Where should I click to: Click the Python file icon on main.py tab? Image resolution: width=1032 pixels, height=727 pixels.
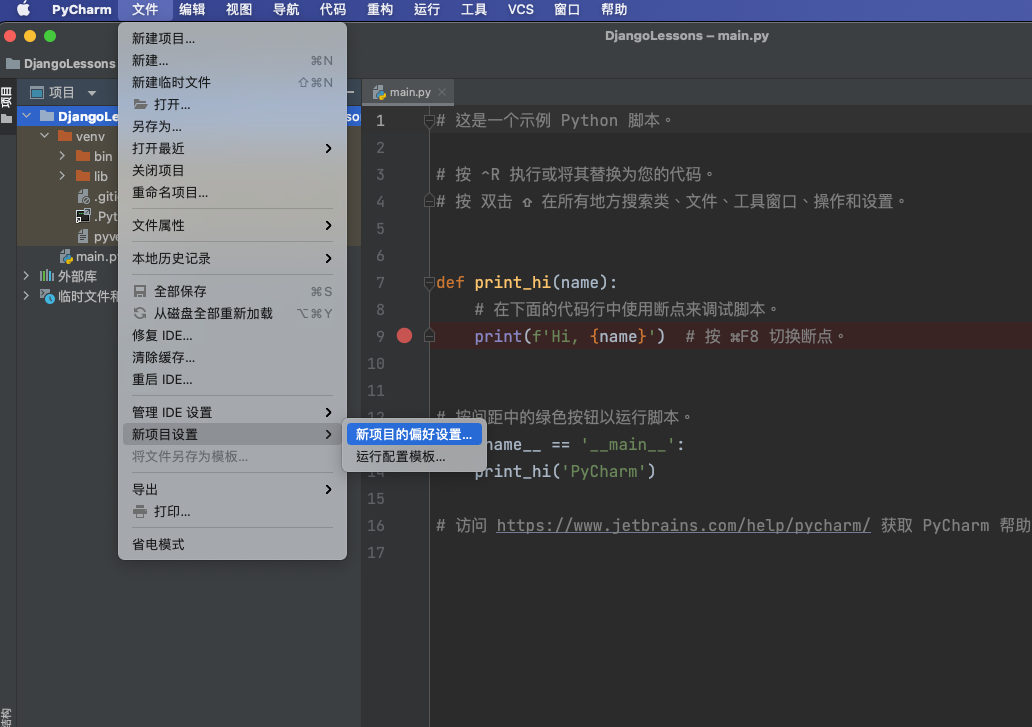(379, 92)
